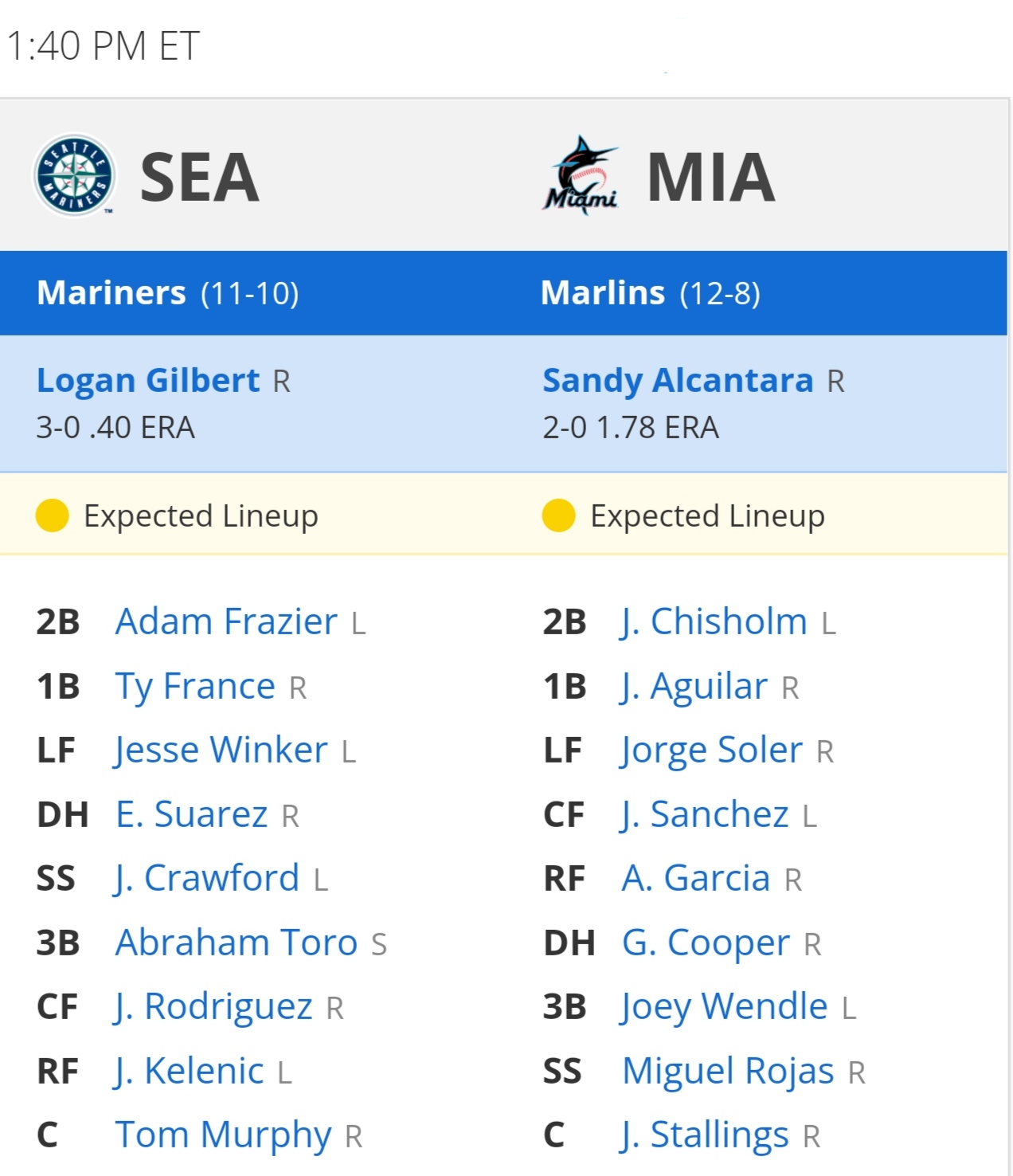
Task: Click the Miami Marlins team logo
Action: pyautogui.click(x=581, y=175)
